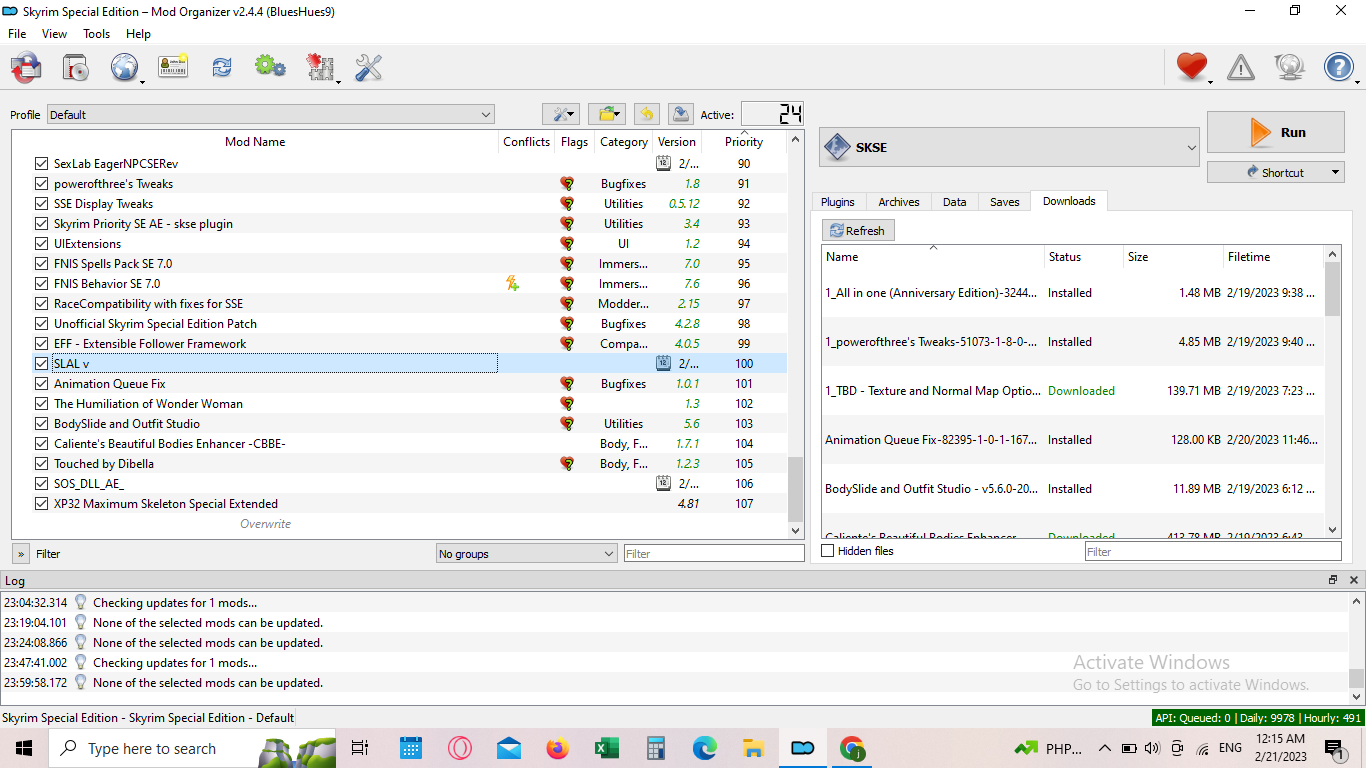Click the Update globe icon beside notifications
1366x768 pixels.
(x=1290, y=67)
